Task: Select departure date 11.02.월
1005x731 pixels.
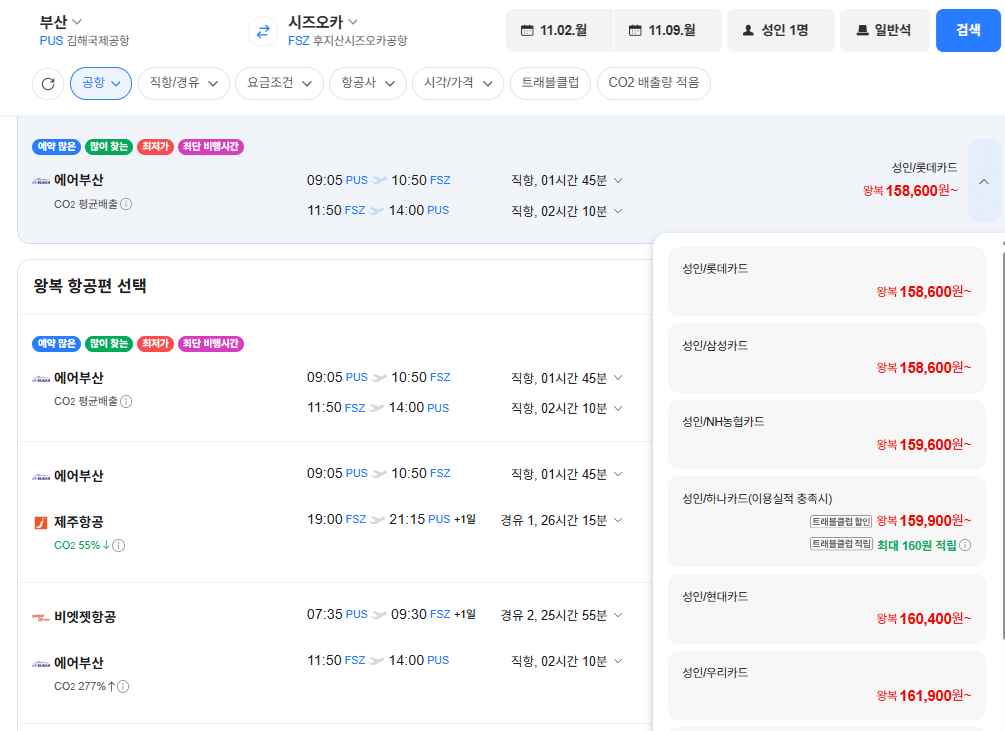Action: [x=558, y=30]
